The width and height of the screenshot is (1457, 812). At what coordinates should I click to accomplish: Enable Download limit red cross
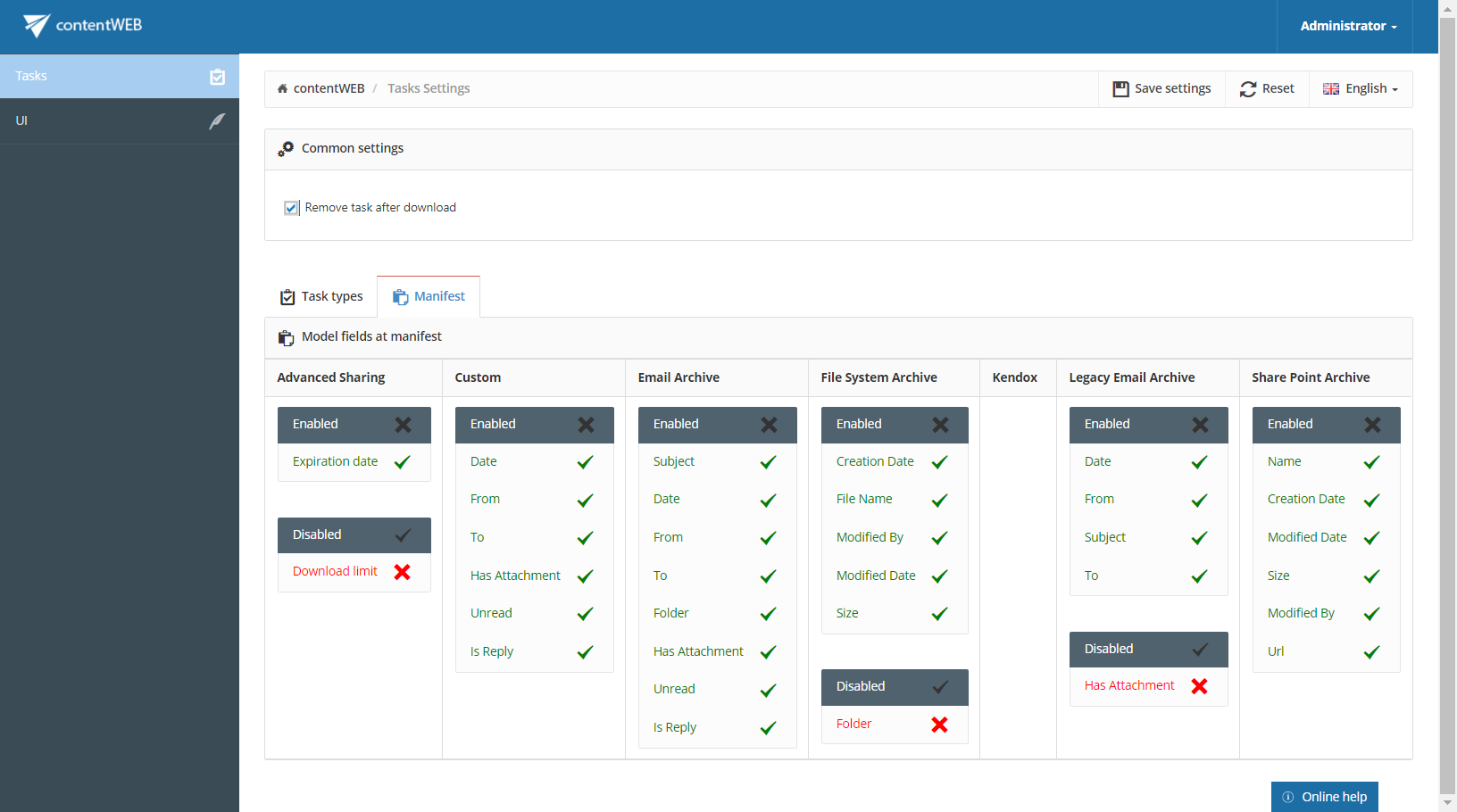(x=403, y=572)
